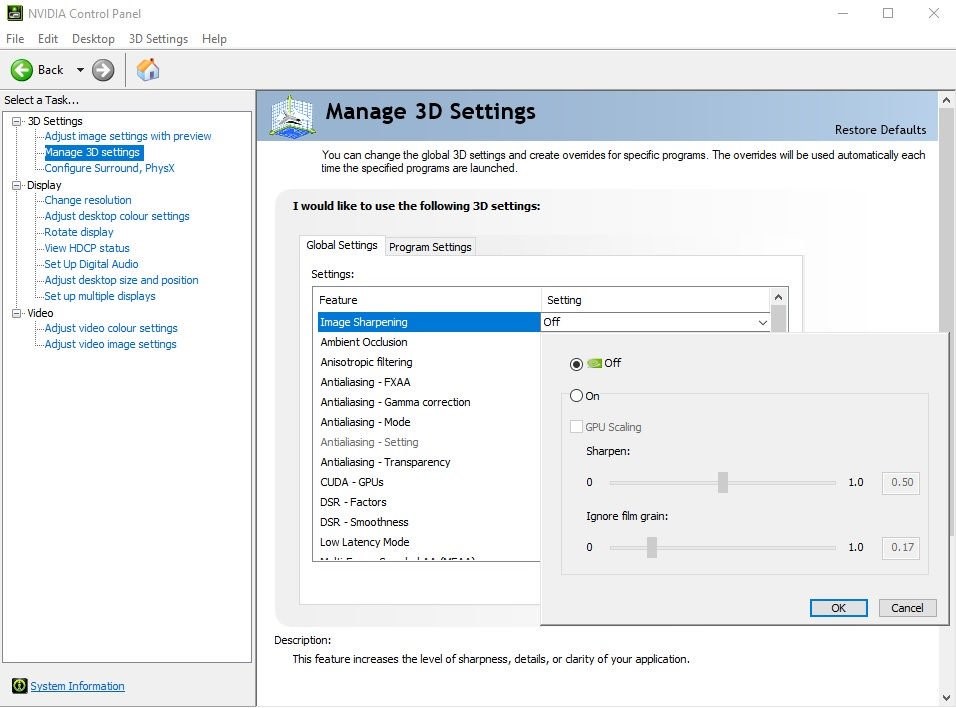Select the Ambient Occlusion feature row

[x=429, y=342]
